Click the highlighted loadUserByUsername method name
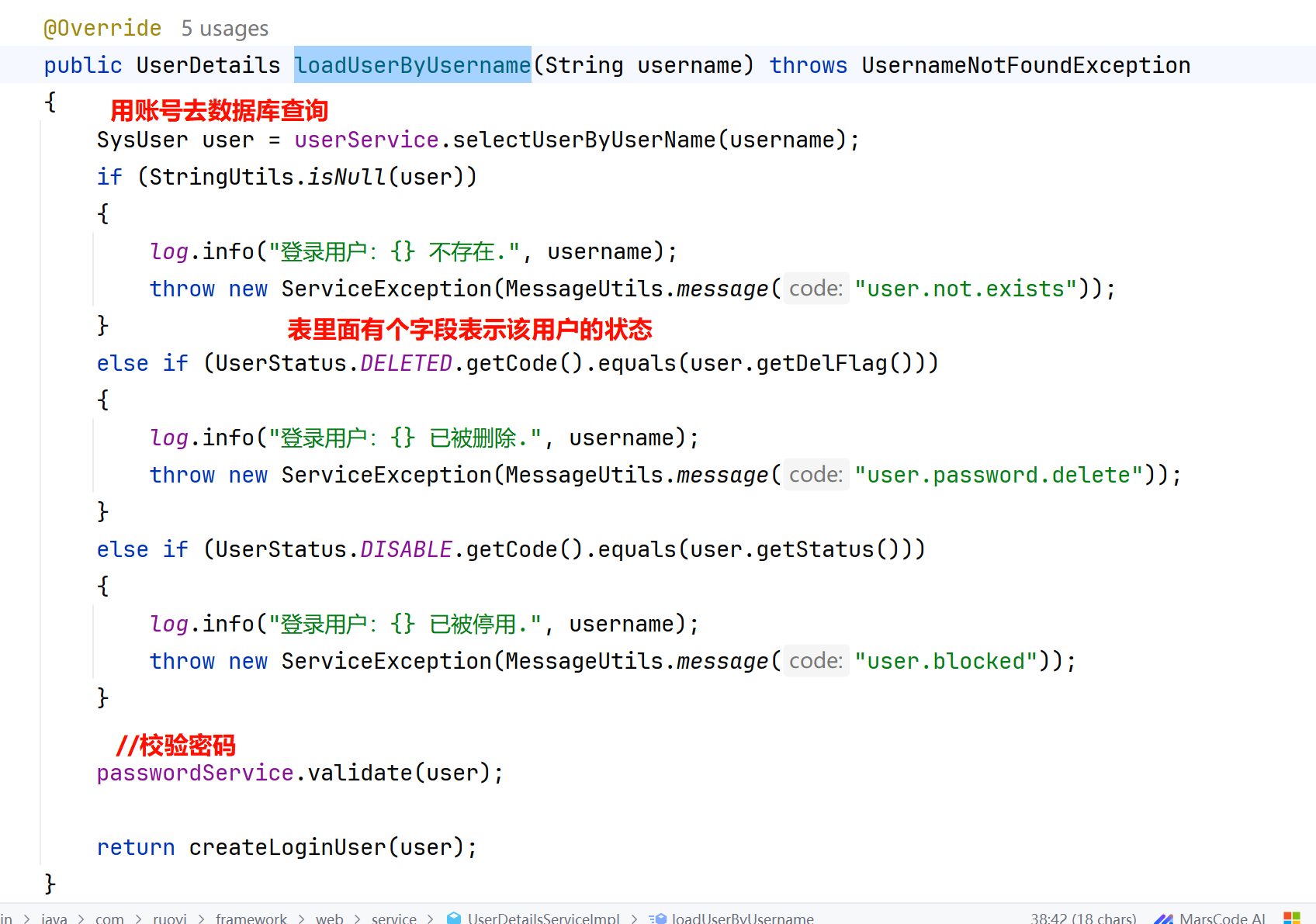 [412, 65]
